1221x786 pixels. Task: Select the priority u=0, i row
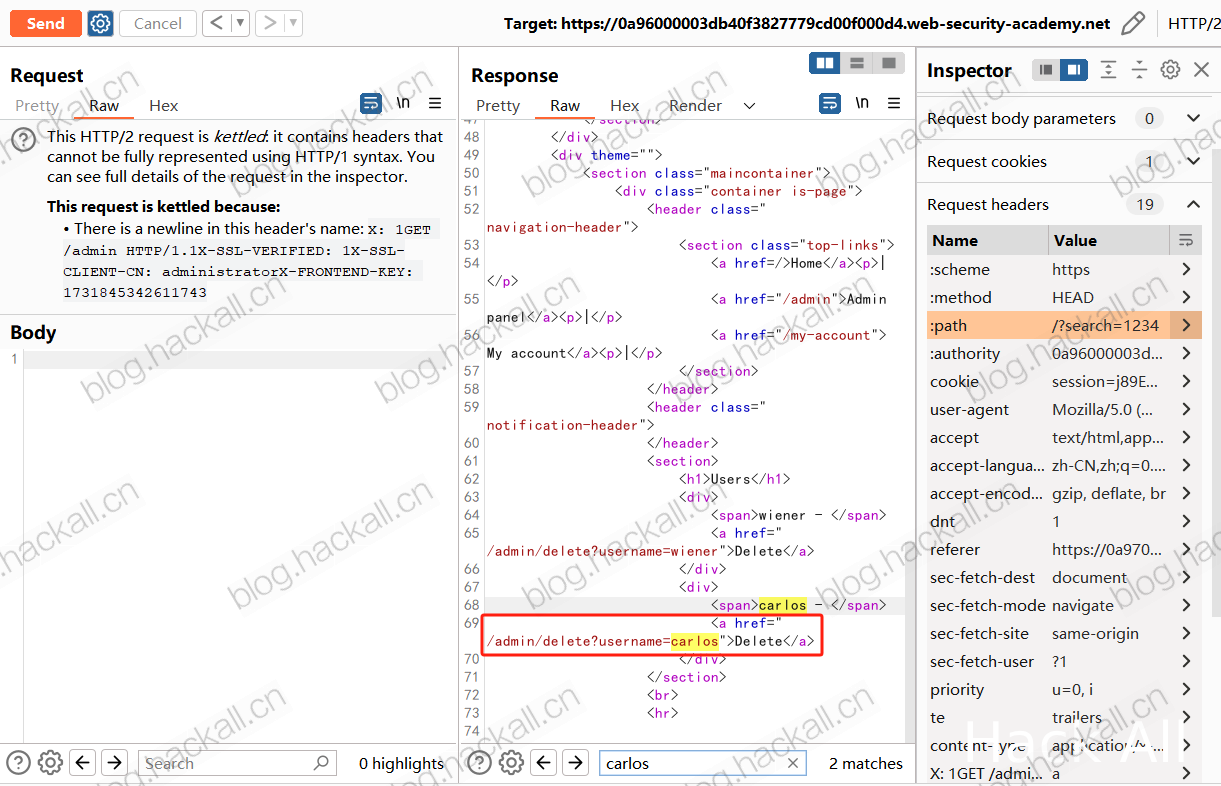pyautogui.click(x=1065, y=689)
